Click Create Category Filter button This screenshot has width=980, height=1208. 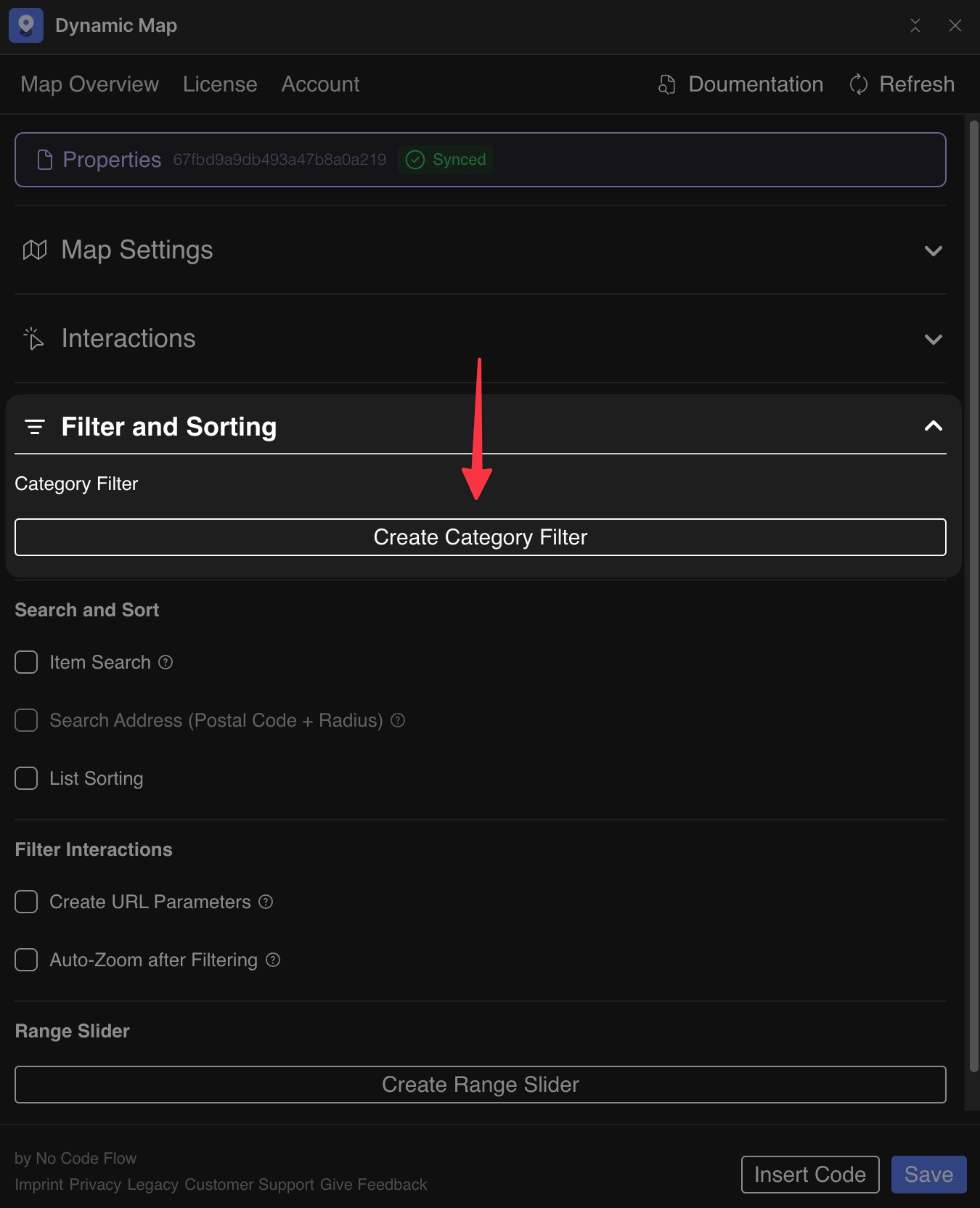coord(481,537)
